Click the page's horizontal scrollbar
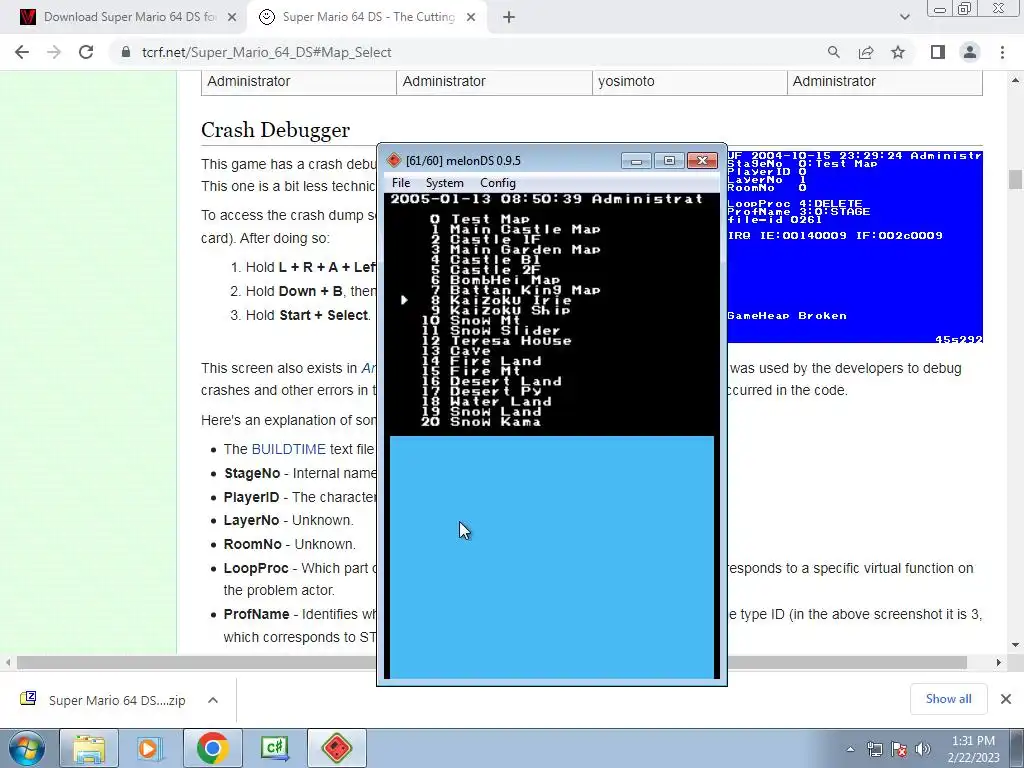Viewport: 1024px width, 768px height. click(x=492, y=662)
